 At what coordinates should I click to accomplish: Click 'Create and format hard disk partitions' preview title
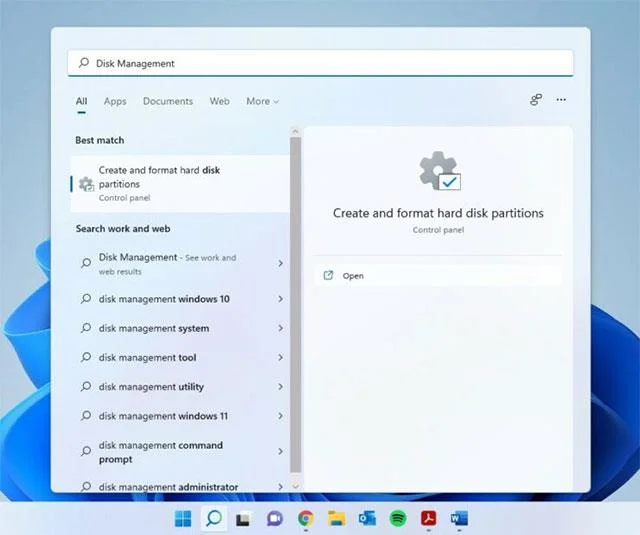(438, 213)
